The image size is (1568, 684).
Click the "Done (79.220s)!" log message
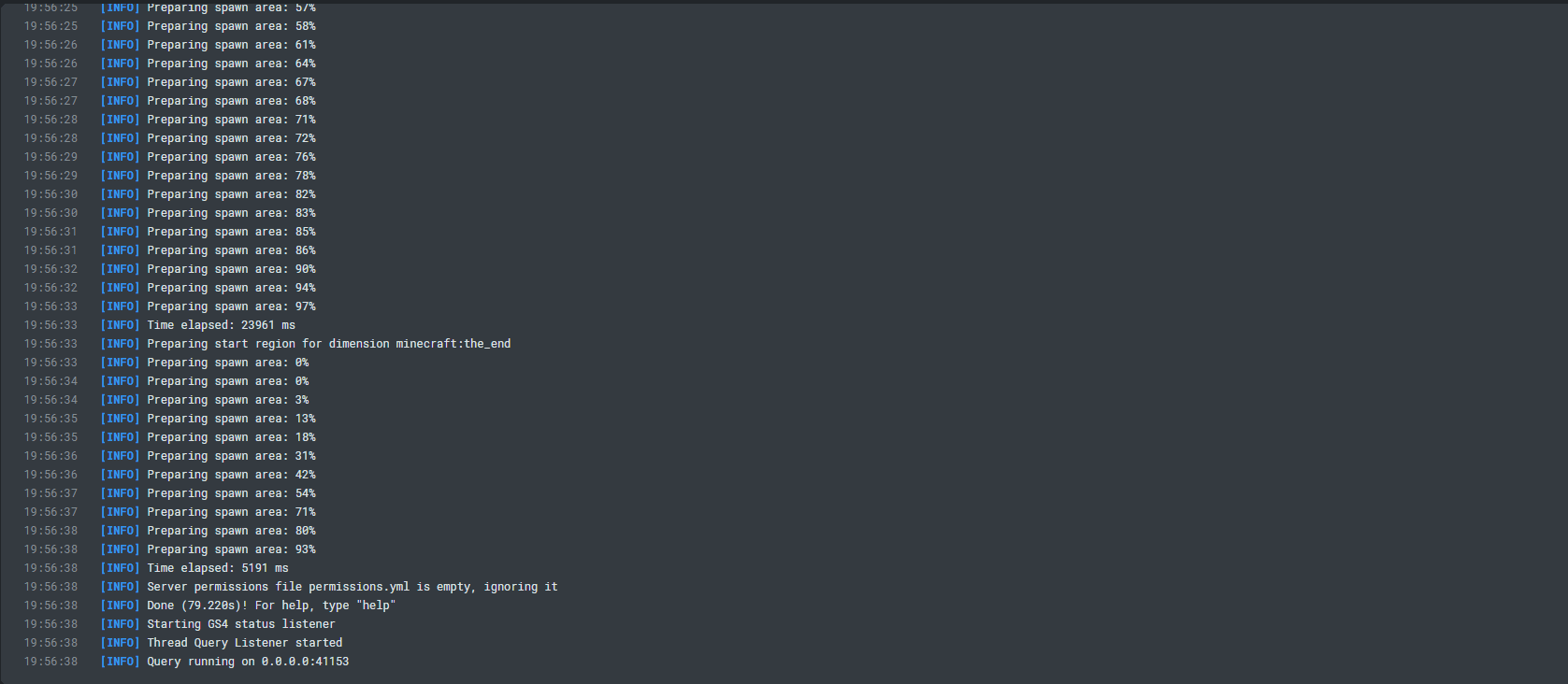click(x=271, y=606)
